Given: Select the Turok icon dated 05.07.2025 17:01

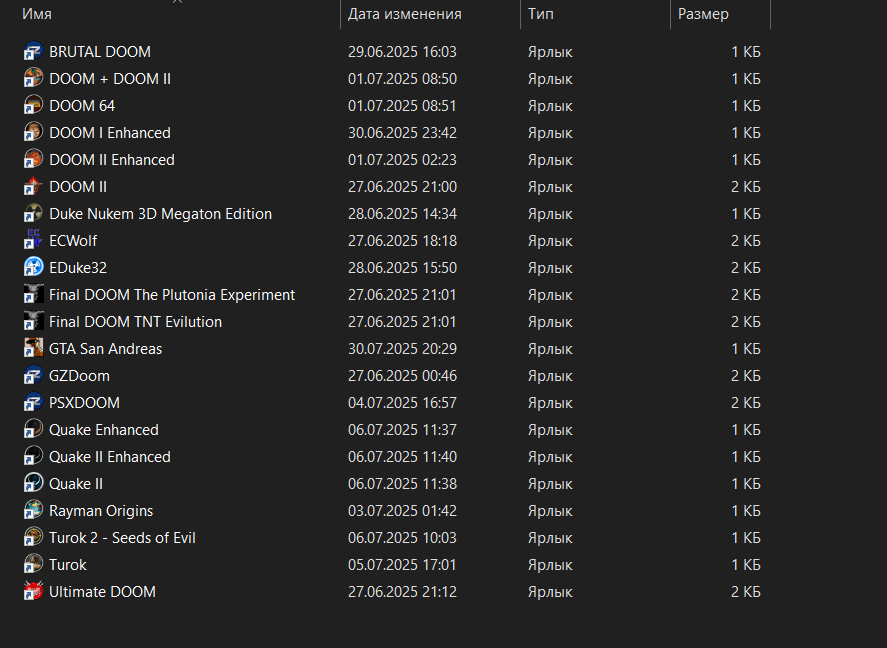Looking at the screenshot, I should 33,565.
